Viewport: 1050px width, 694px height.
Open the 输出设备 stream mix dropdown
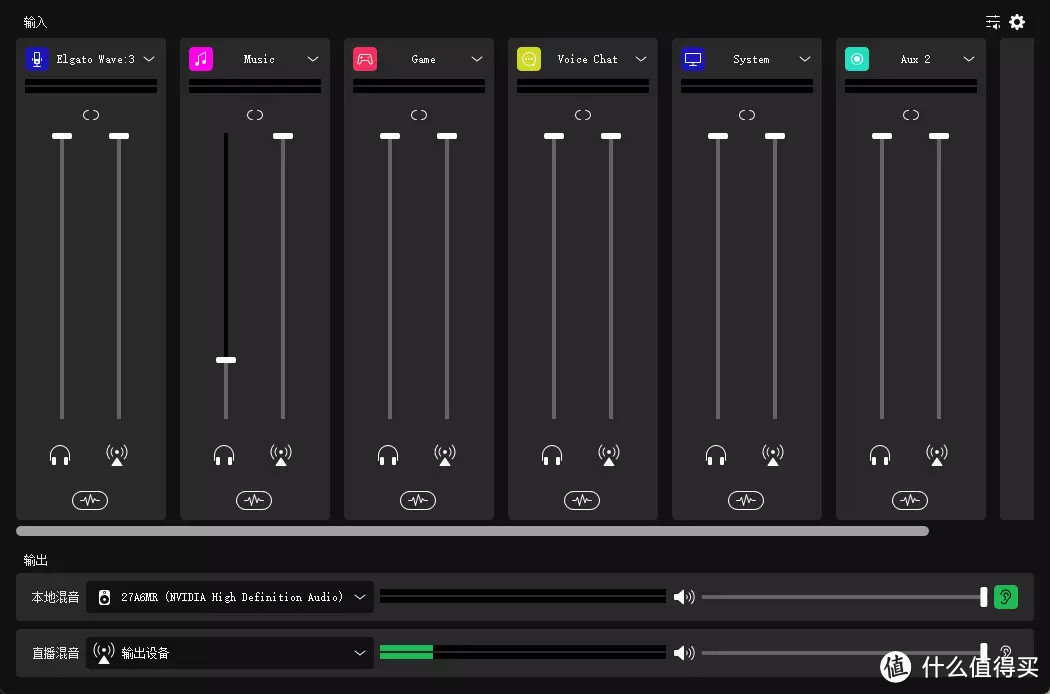tap(230, 652)
